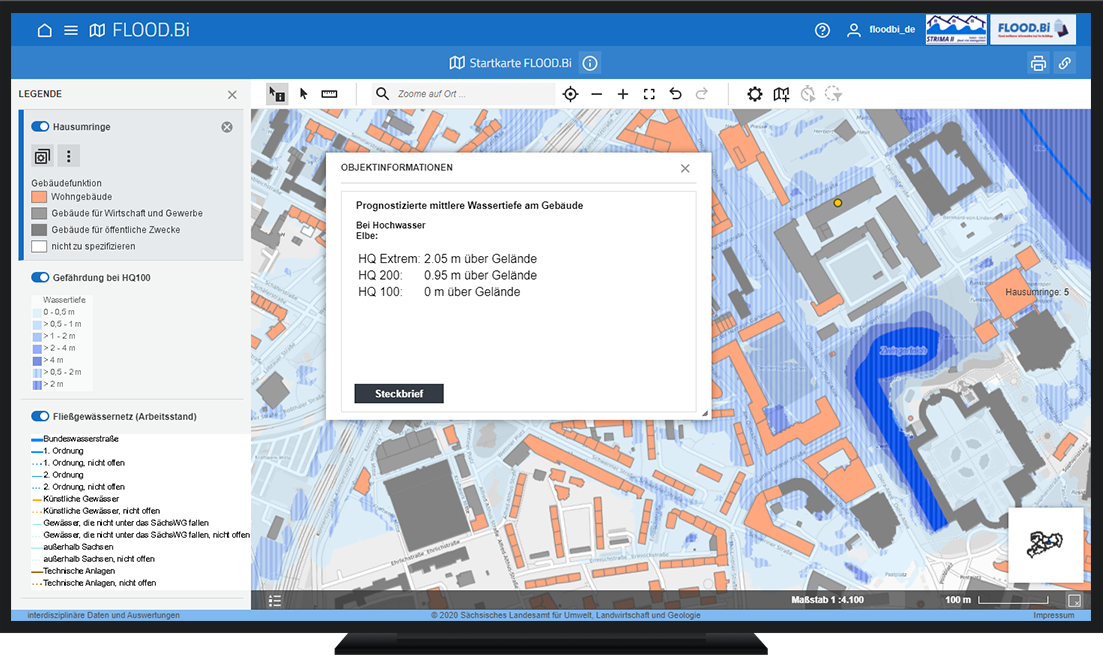Image resolution: width=1103 pixels, height=655 pixels.
Task: Click the add map icon in toolbar
Action: pos(781,94)
